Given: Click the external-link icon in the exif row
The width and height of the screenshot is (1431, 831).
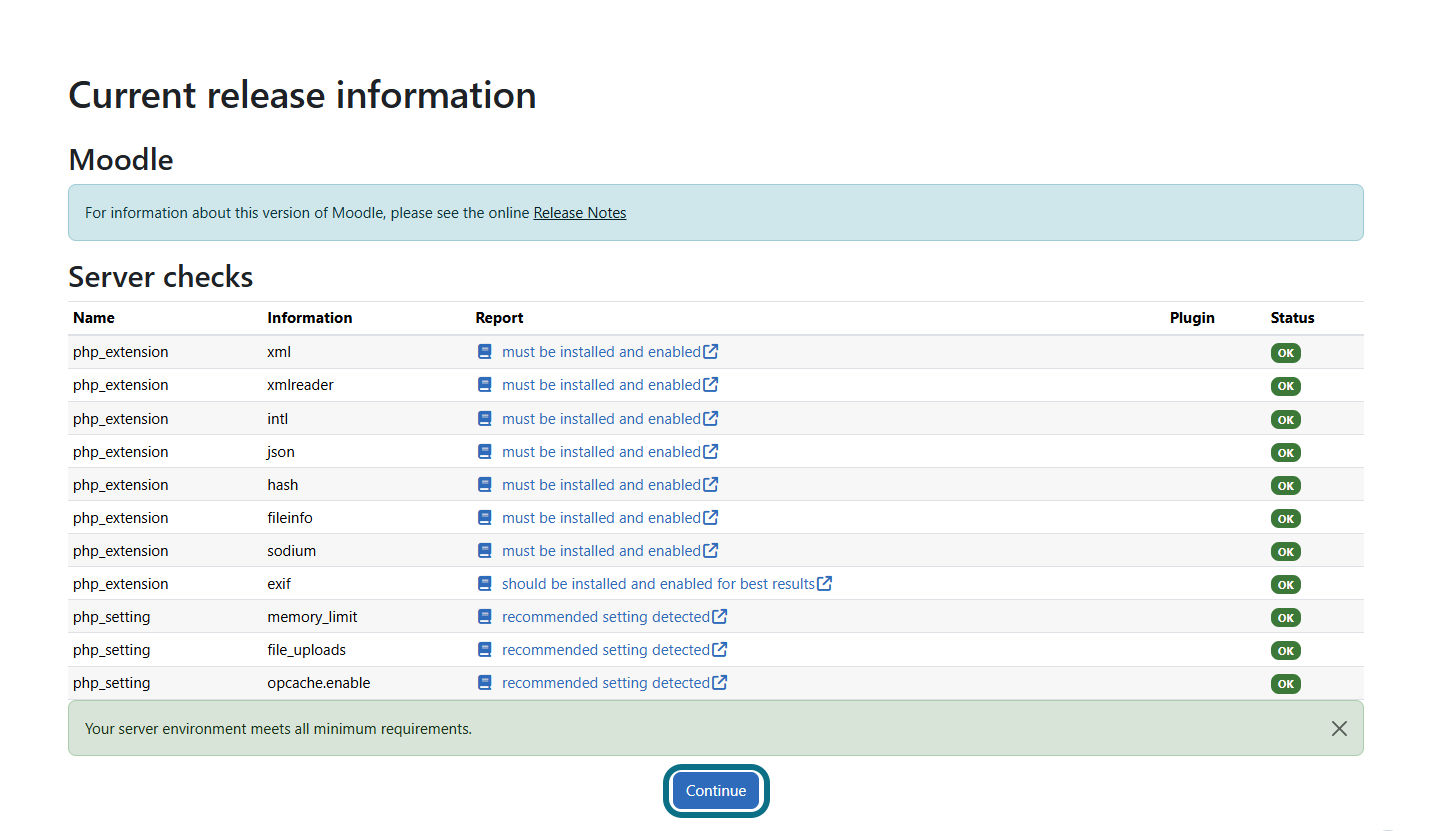Looking at the screenshot, I should point(825,582).
